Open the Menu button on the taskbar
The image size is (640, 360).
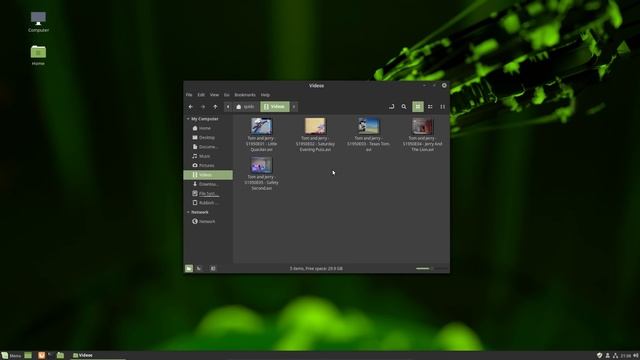(11, 356)
